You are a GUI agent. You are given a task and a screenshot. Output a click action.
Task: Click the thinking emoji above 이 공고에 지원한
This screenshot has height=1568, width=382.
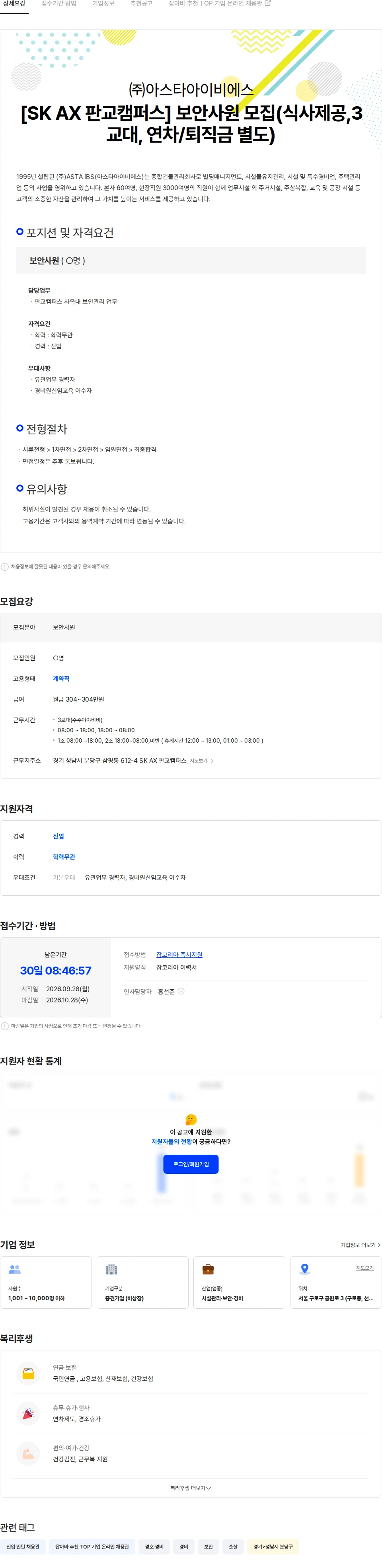[x=191, y=1119]
